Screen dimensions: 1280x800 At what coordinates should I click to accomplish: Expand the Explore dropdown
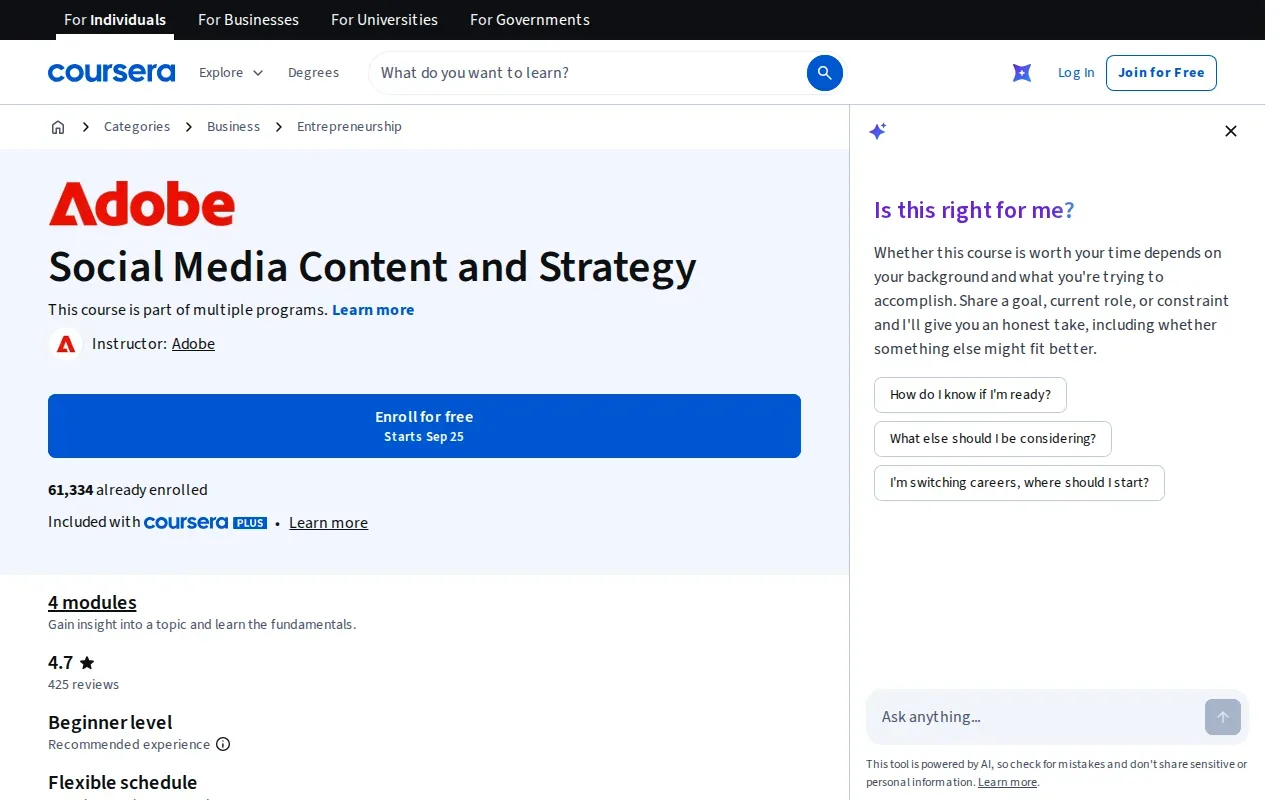click(231, 73)
